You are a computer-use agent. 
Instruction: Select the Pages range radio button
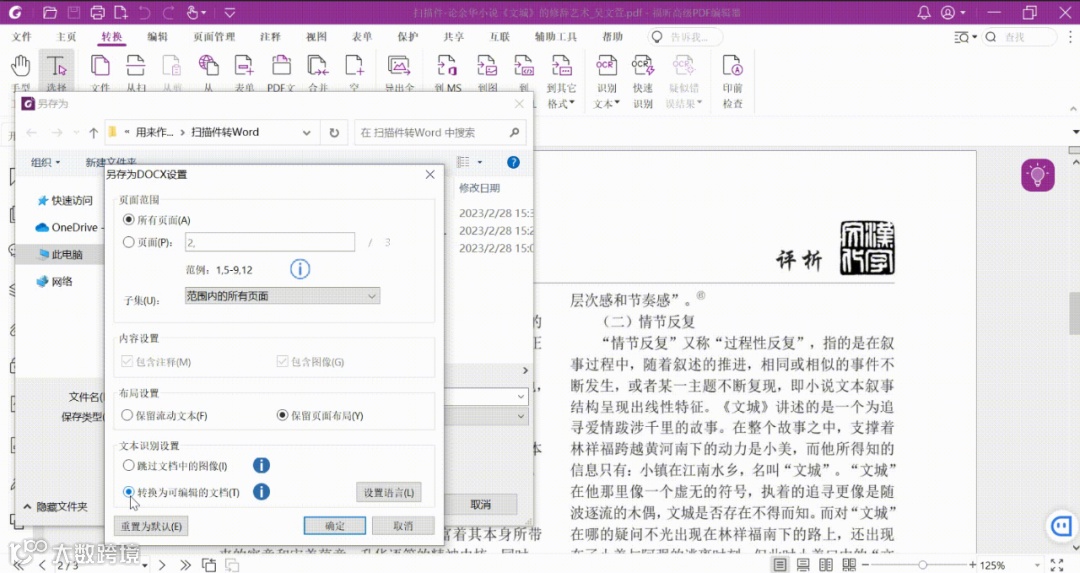tap(128, 242)
